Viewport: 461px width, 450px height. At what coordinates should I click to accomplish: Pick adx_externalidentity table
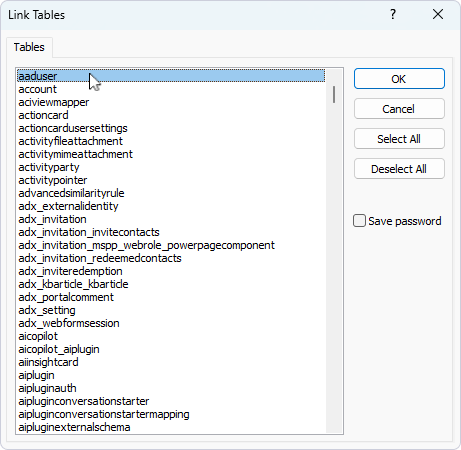pyautogui.click(x=171, y=206)
